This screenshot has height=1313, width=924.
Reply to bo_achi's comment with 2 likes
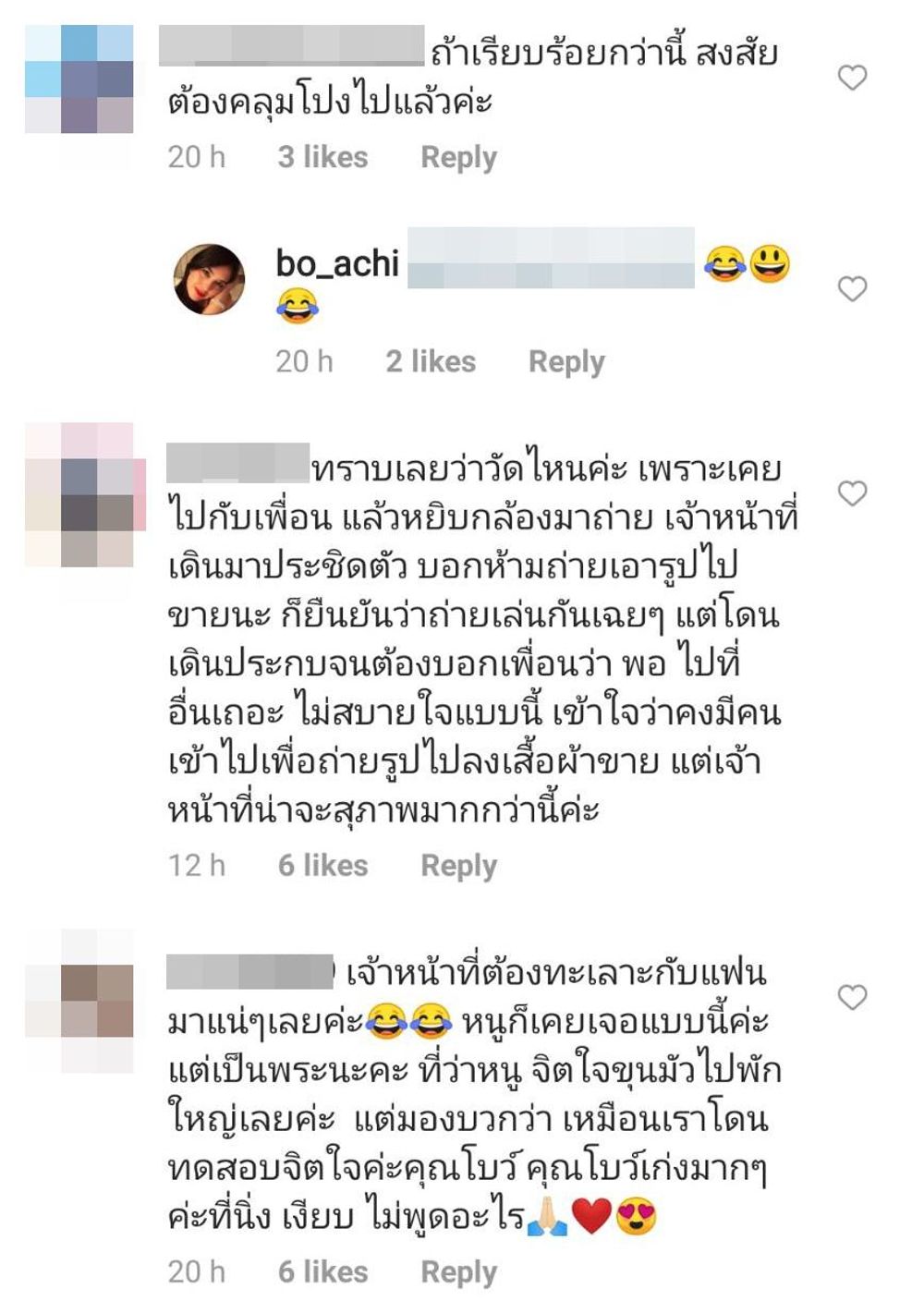coord(566,361)
